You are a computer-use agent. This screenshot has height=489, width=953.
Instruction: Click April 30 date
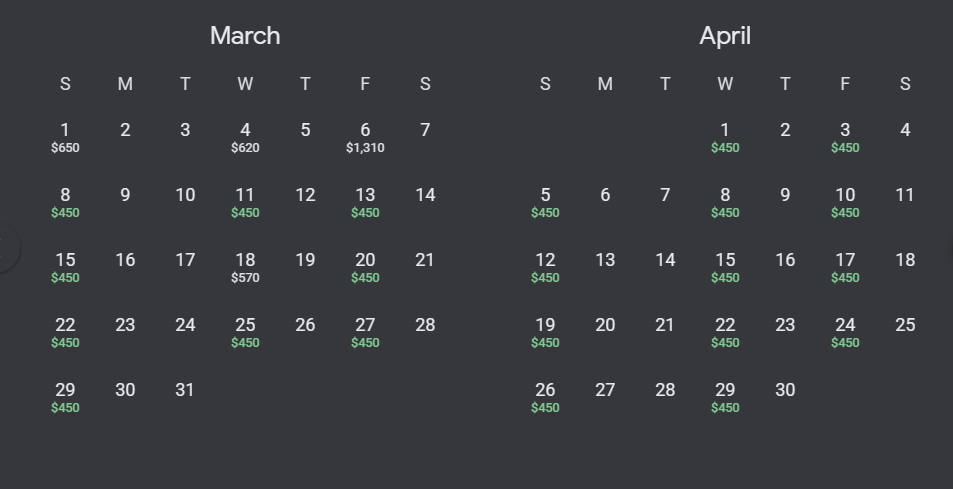click(785, 390)
